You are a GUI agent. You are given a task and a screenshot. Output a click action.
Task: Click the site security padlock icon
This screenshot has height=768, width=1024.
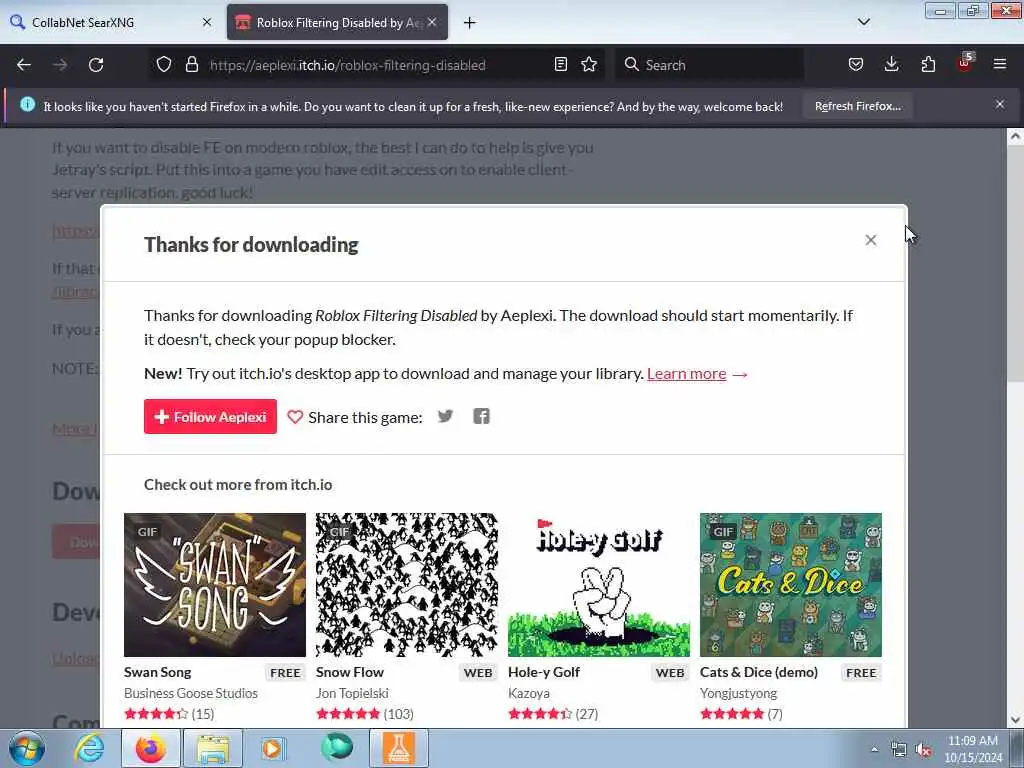[x=191, y=64]
